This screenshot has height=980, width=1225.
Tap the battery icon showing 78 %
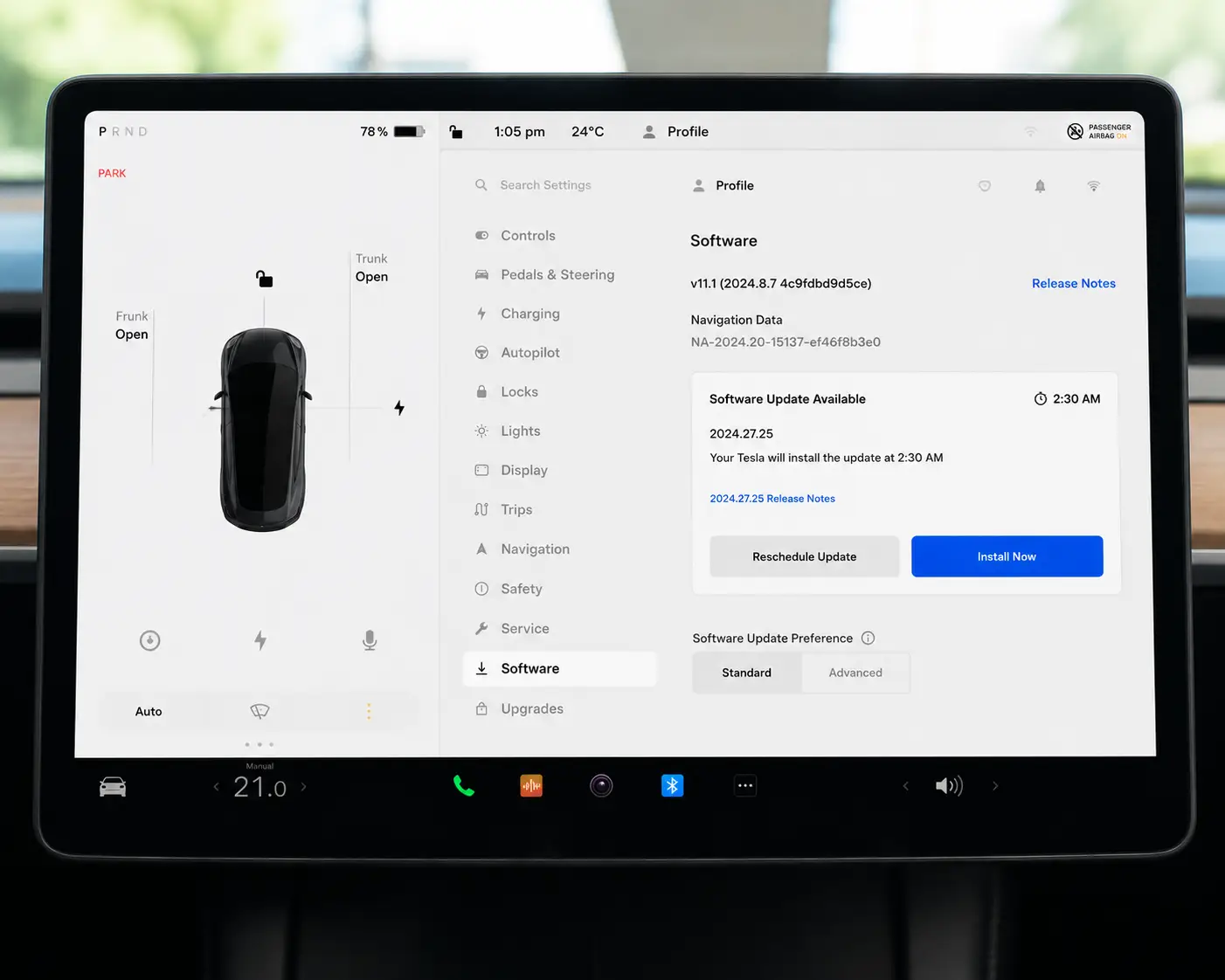click(409, 132)
